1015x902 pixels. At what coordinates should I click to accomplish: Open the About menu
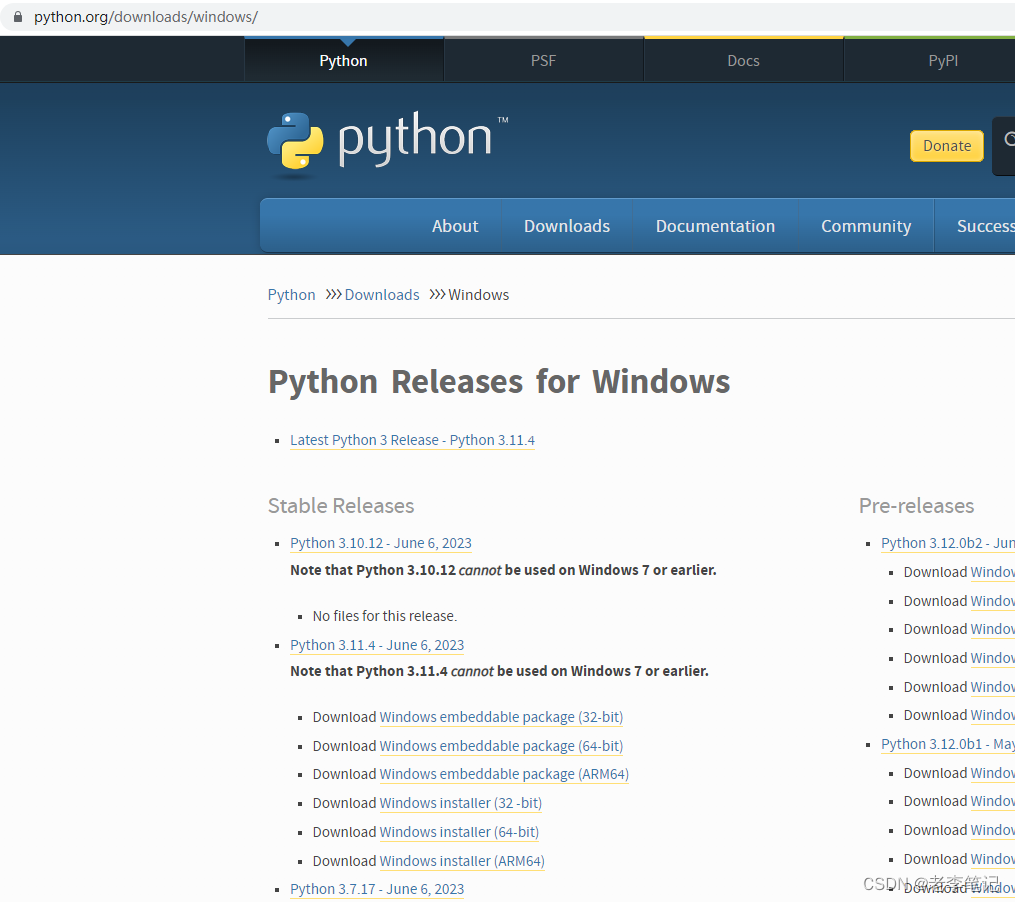pyautogui.click(x=455, y=226)
